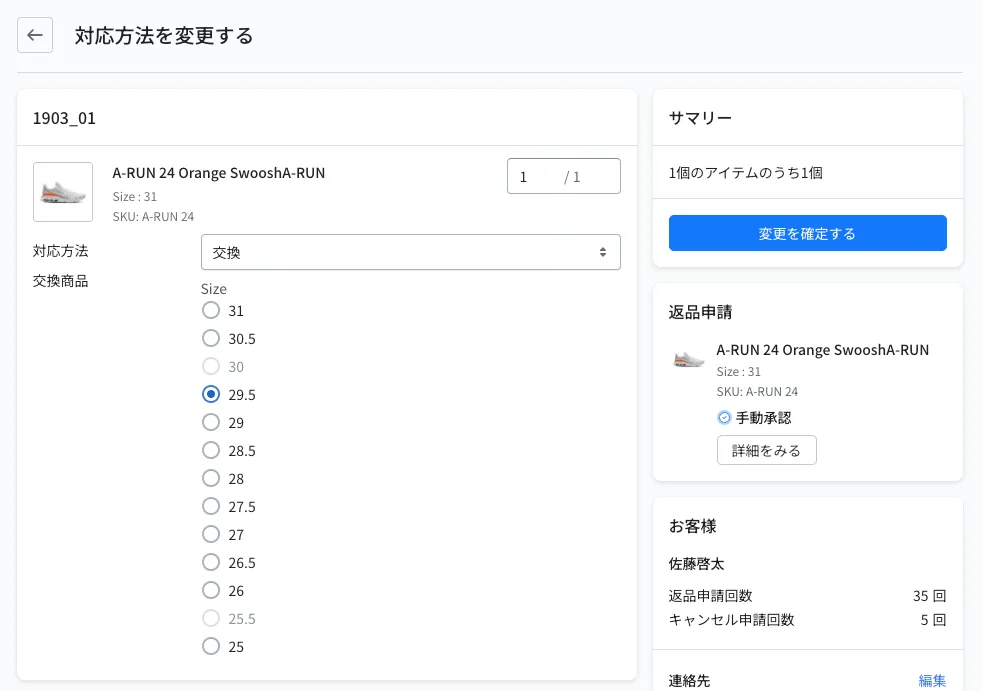Pick size 29 radio option

coord(211,422)
